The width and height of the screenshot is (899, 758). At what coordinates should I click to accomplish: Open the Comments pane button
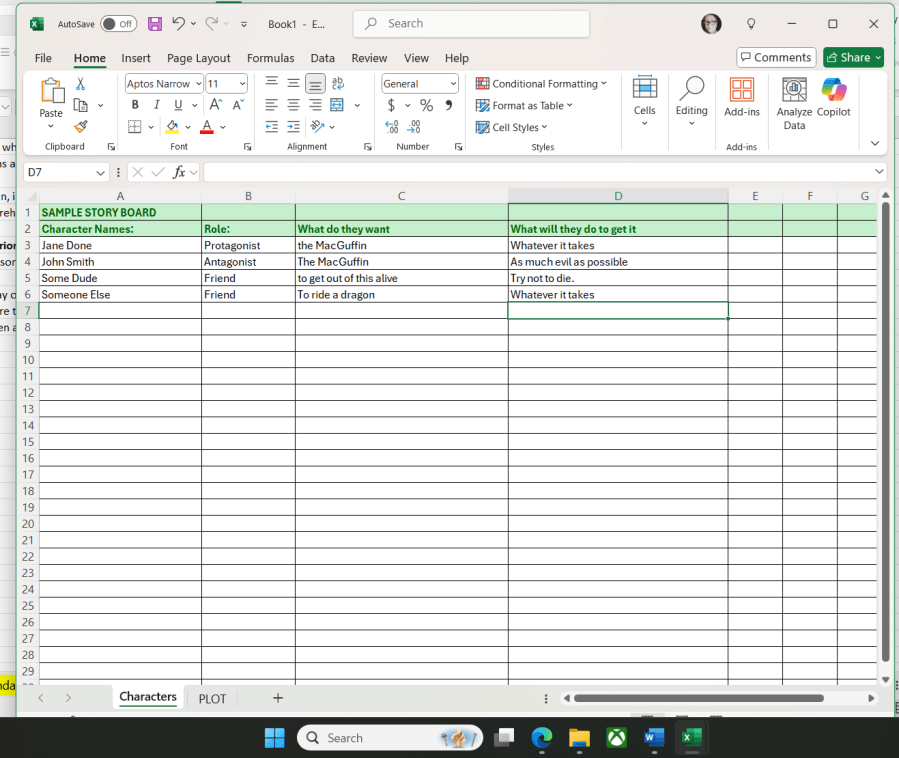pos(776,57)
